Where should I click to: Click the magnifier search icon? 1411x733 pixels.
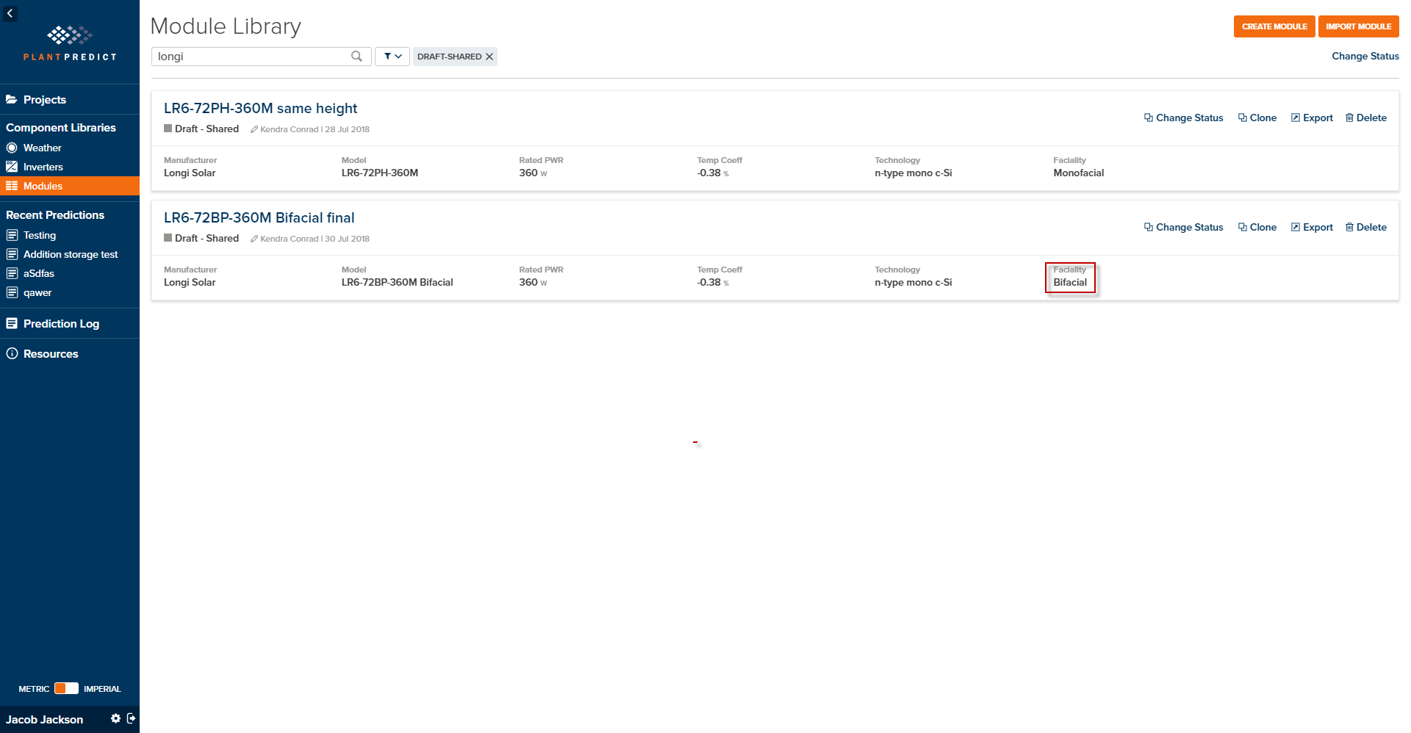[x=357, y=57]
